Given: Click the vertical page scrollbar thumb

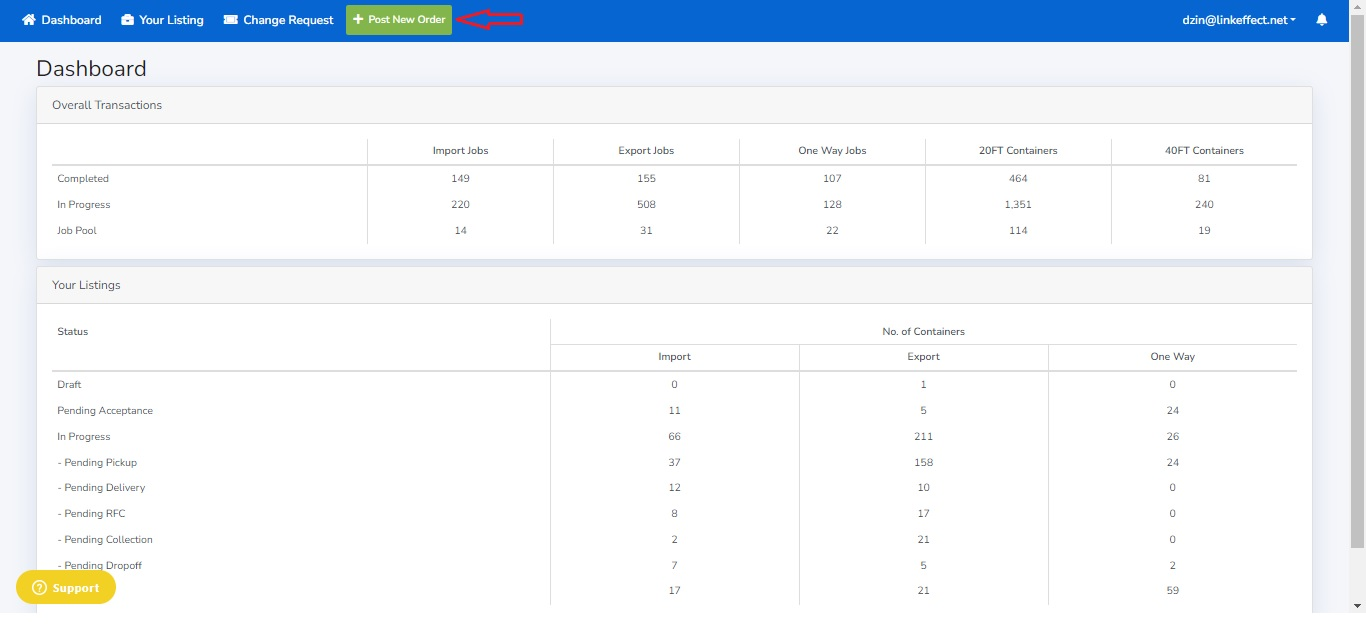Looking at the screenshot, I should [x=1357, y=280].
